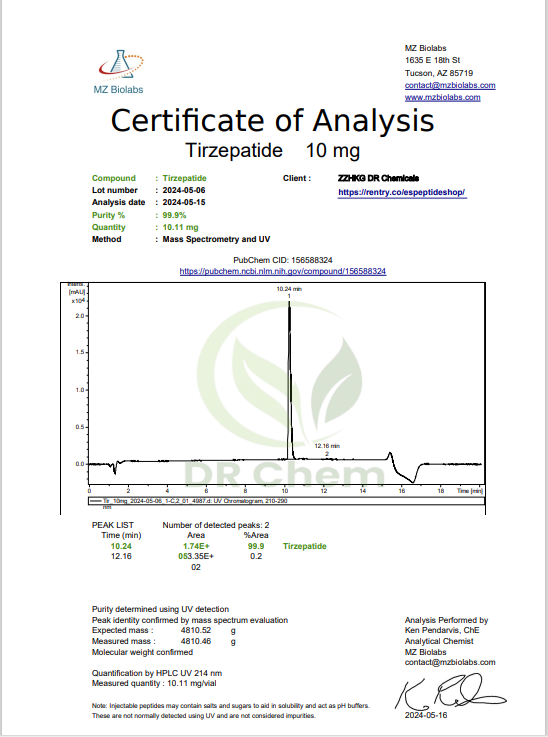The width and height of the screenshot is (548, 737).
Task: Click the DR Chem leaf watermark
Action: [281, 395]
